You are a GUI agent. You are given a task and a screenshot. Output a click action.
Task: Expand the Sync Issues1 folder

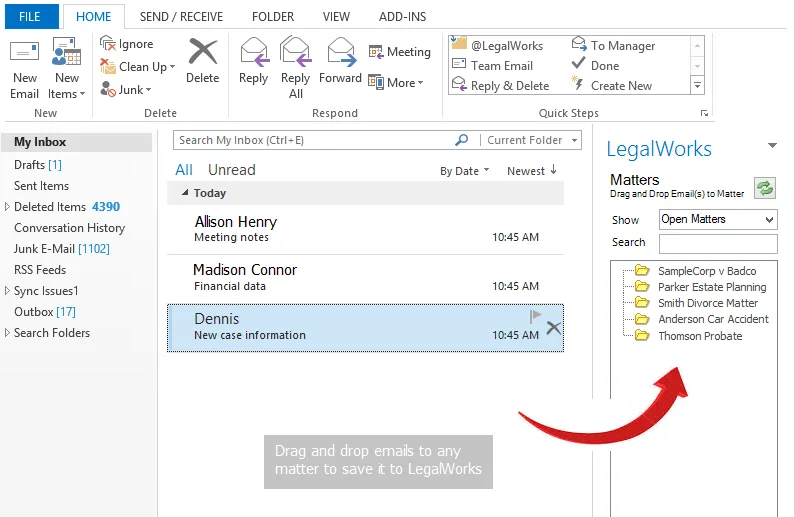pos(7,291)
